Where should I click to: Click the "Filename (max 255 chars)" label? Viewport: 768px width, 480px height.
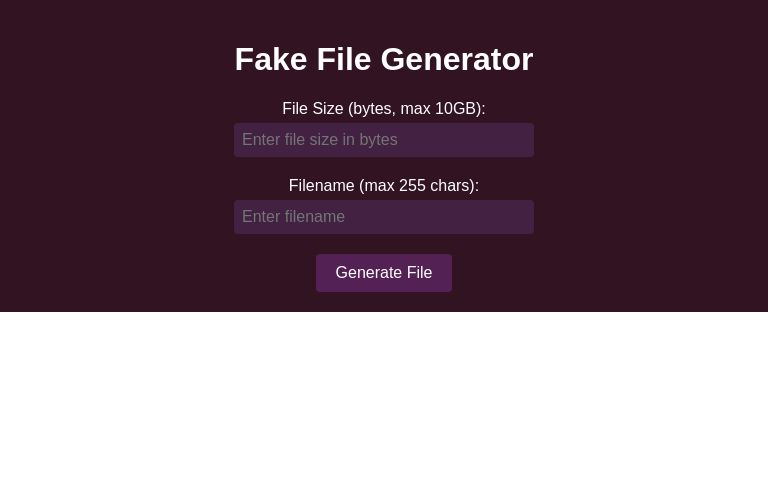[x=383, y=185]
